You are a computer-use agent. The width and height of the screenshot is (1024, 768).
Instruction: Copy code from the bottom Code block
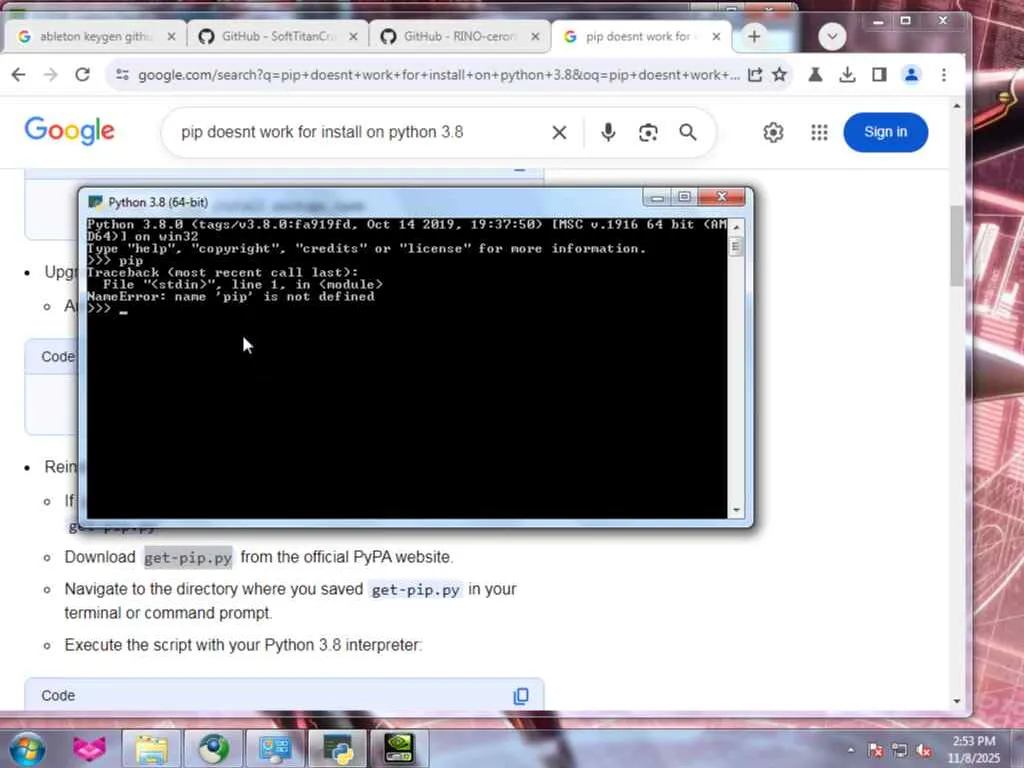click(x=520, y=696)
